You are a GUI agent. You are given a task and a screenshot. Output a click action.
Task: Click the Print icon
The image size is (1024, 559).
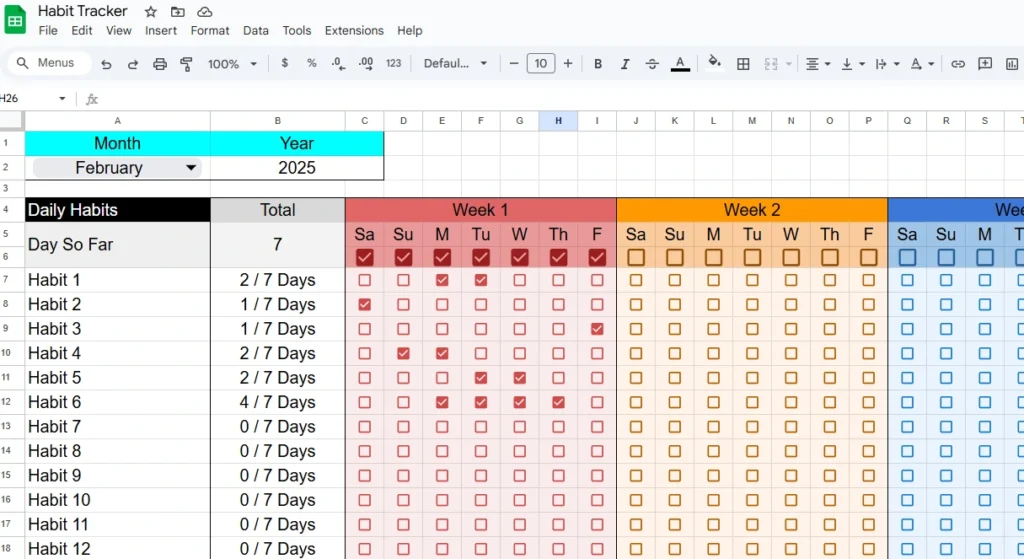pos(160,64)
